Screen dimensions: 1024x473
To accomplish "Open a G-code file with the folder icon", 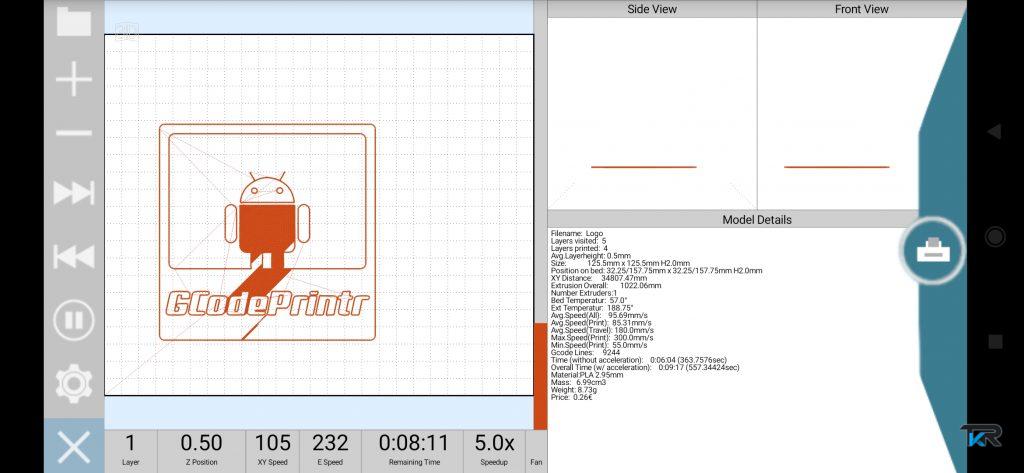I will pos(74,22).
